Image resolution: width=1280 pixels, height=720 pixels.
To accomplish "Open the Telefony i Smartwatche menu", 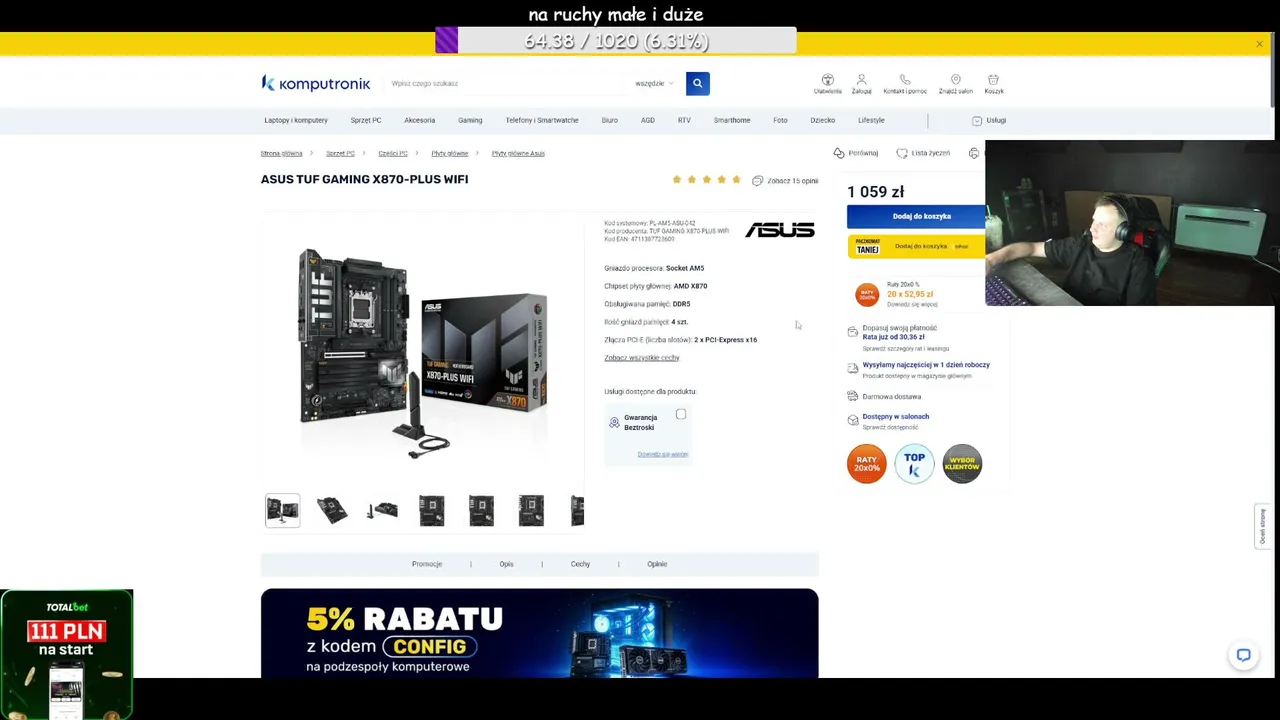I will pos(542,120).
